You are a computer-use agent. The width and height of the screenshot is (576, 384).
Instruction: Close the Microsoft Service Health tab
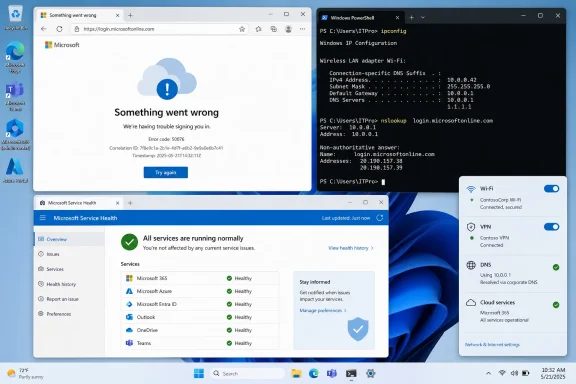coord(118,203)
